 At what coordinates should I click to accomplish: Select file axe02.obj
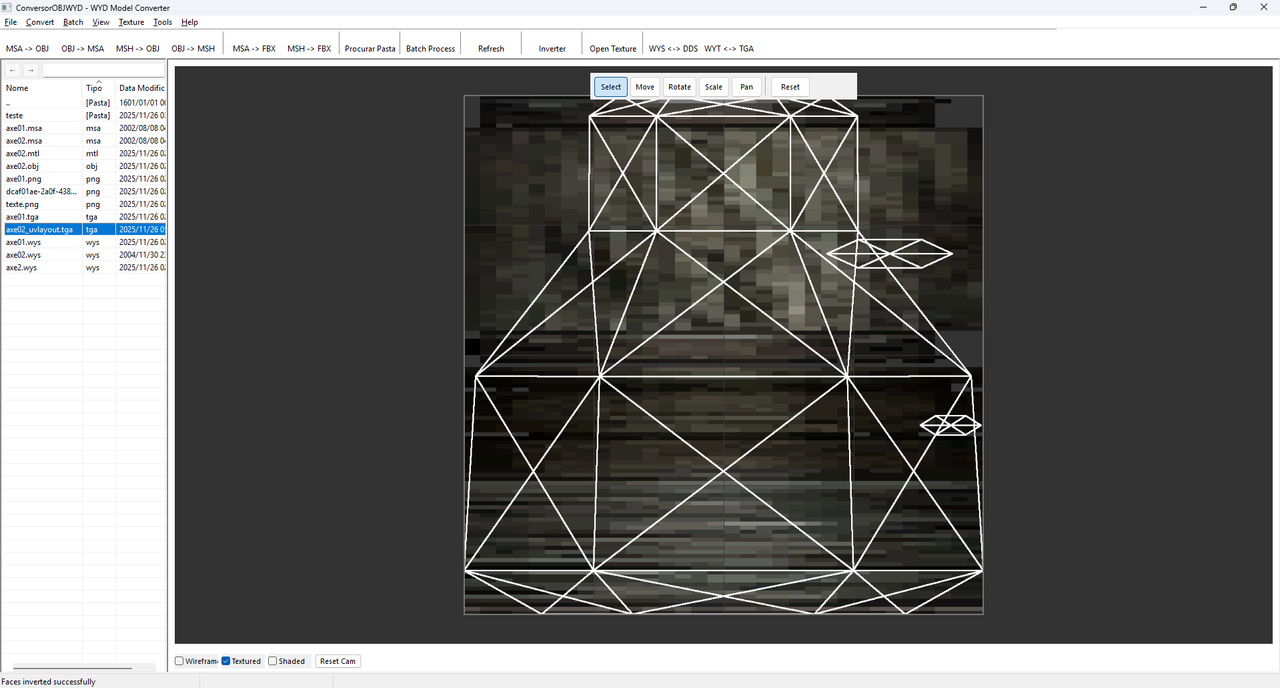pos(84,166)
